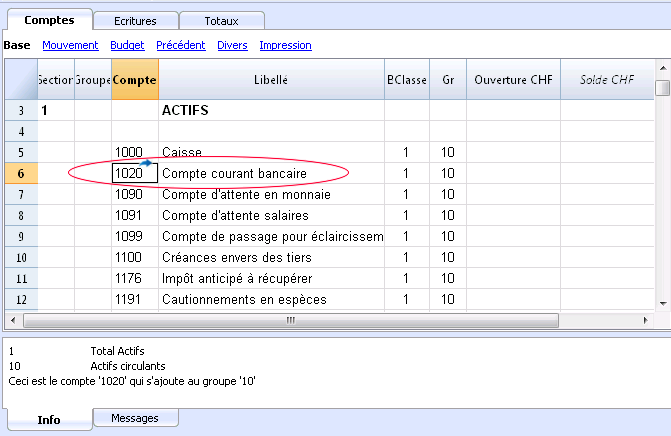The width and height of the screenshot is (671, 436).
Task: Open the Messages tab
Action: tap(135, 418)
